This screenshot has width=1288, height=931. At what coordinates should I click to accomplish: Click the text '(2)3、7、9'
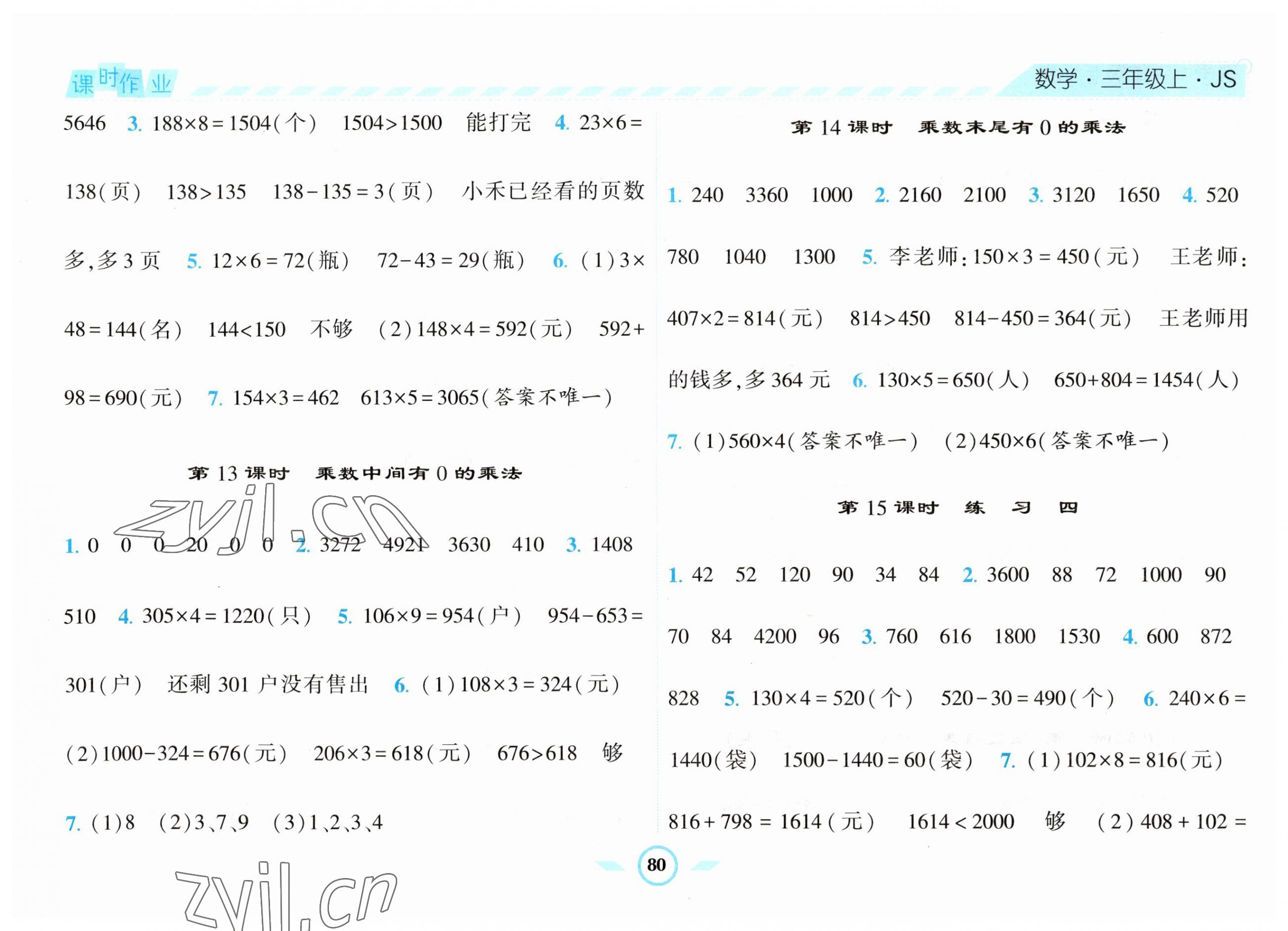tap(203, 823)
